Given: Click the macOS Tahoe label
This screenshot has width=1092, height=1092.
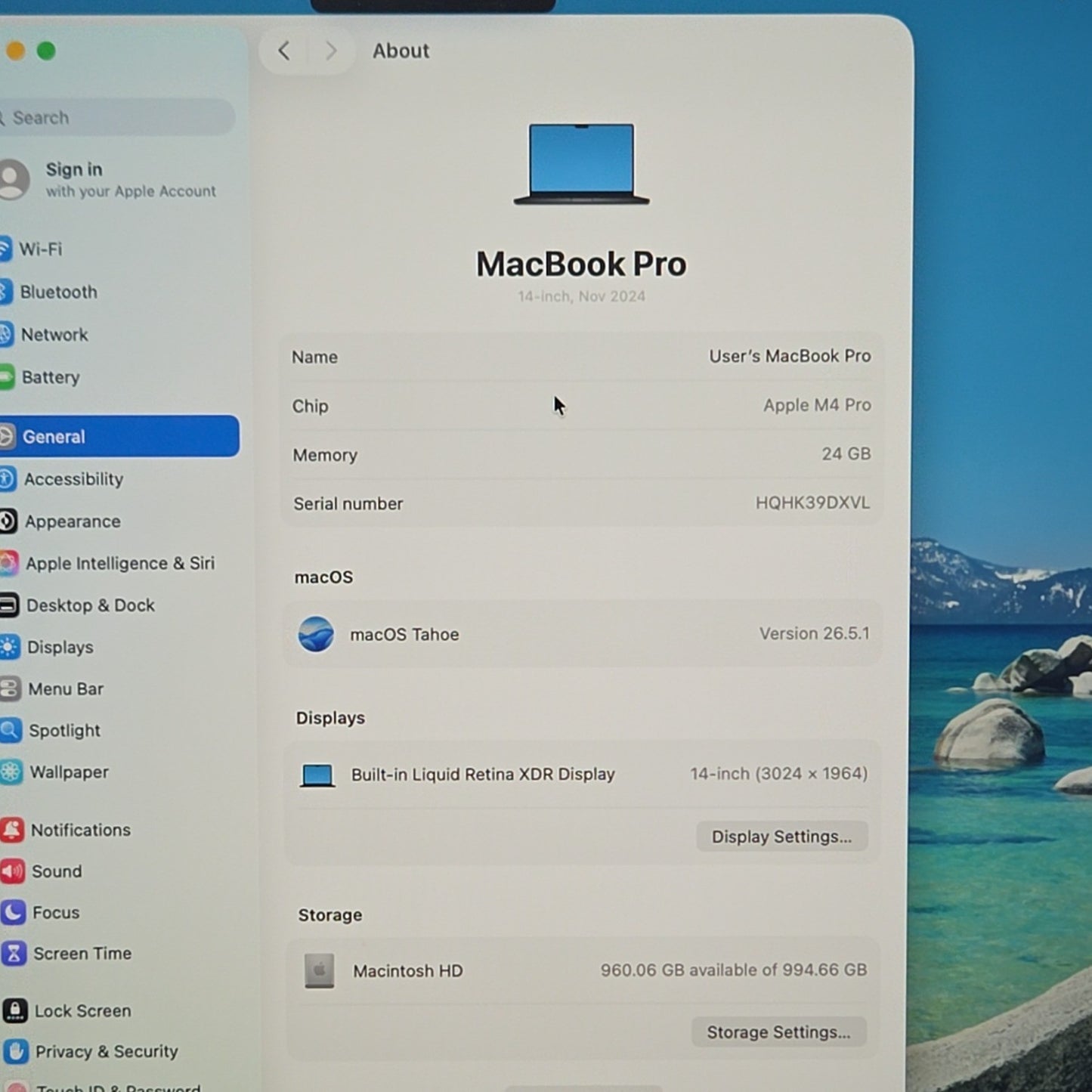Looking at the screenshot, I should click(404, 634).
